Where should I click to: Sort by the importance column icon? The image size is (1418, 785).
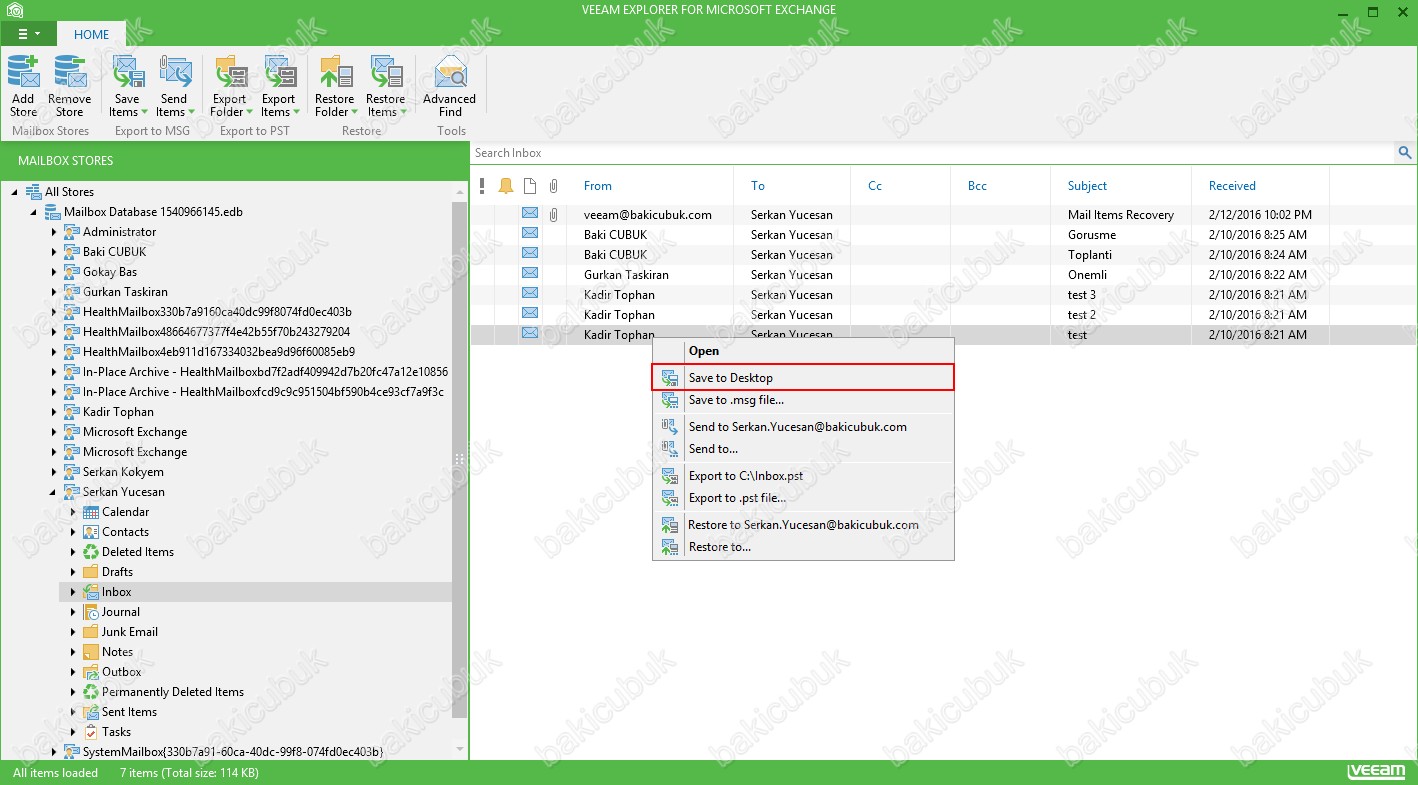pyautogui.click(x=482, y=186)
